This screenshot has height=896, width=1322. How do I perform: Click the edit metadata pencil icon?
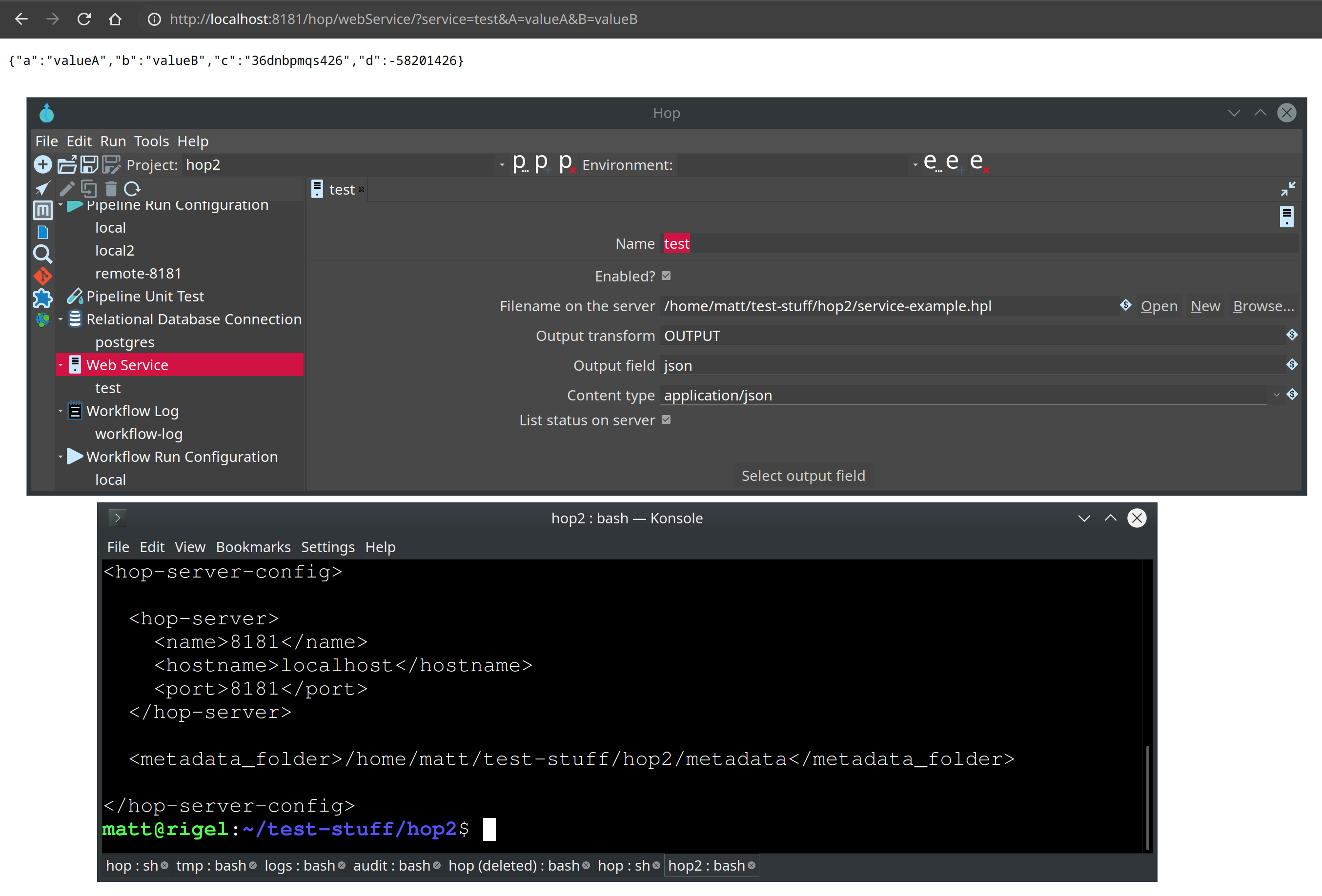[x=67, y=189]
